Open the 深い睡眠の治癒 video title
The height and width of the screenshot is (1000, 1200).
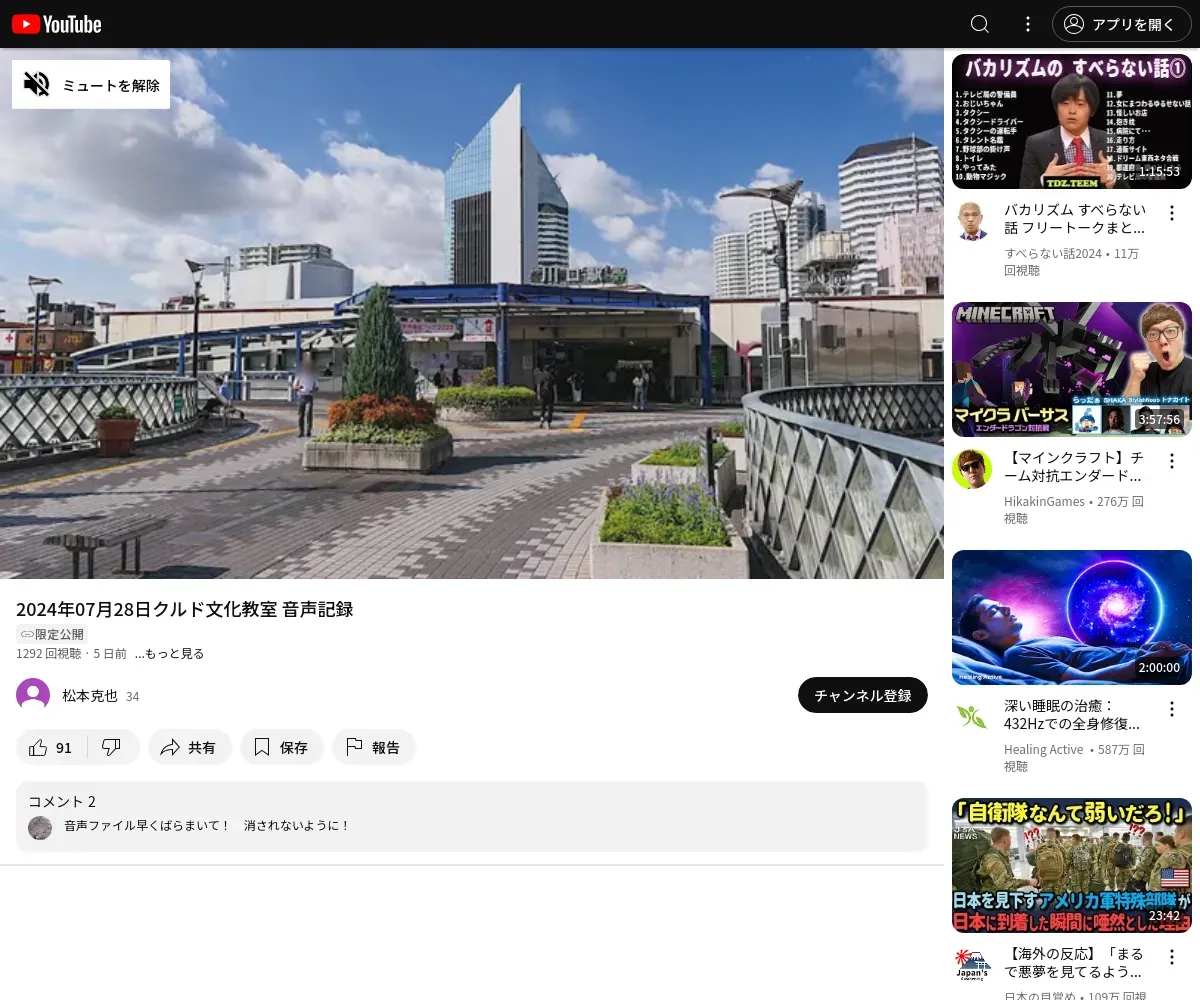1072,715
